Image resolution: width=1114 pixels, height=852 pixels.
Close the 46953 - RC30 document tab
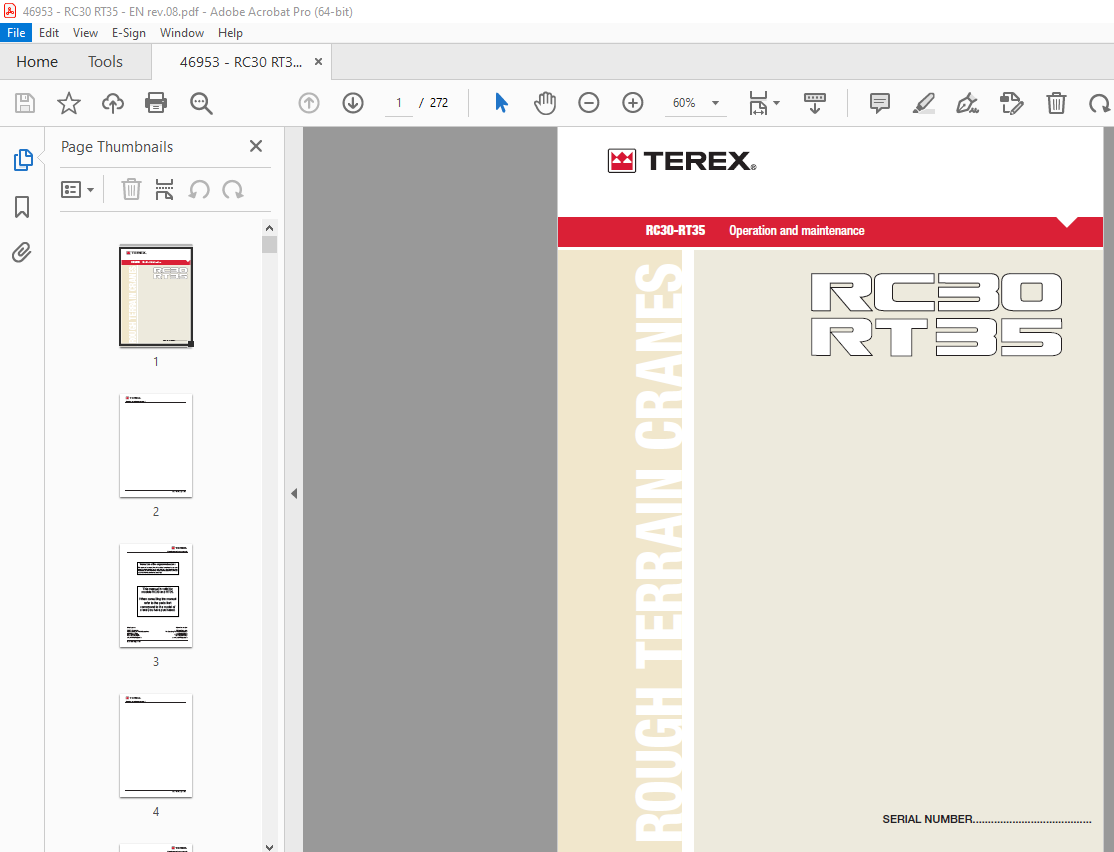click(318, 62)
